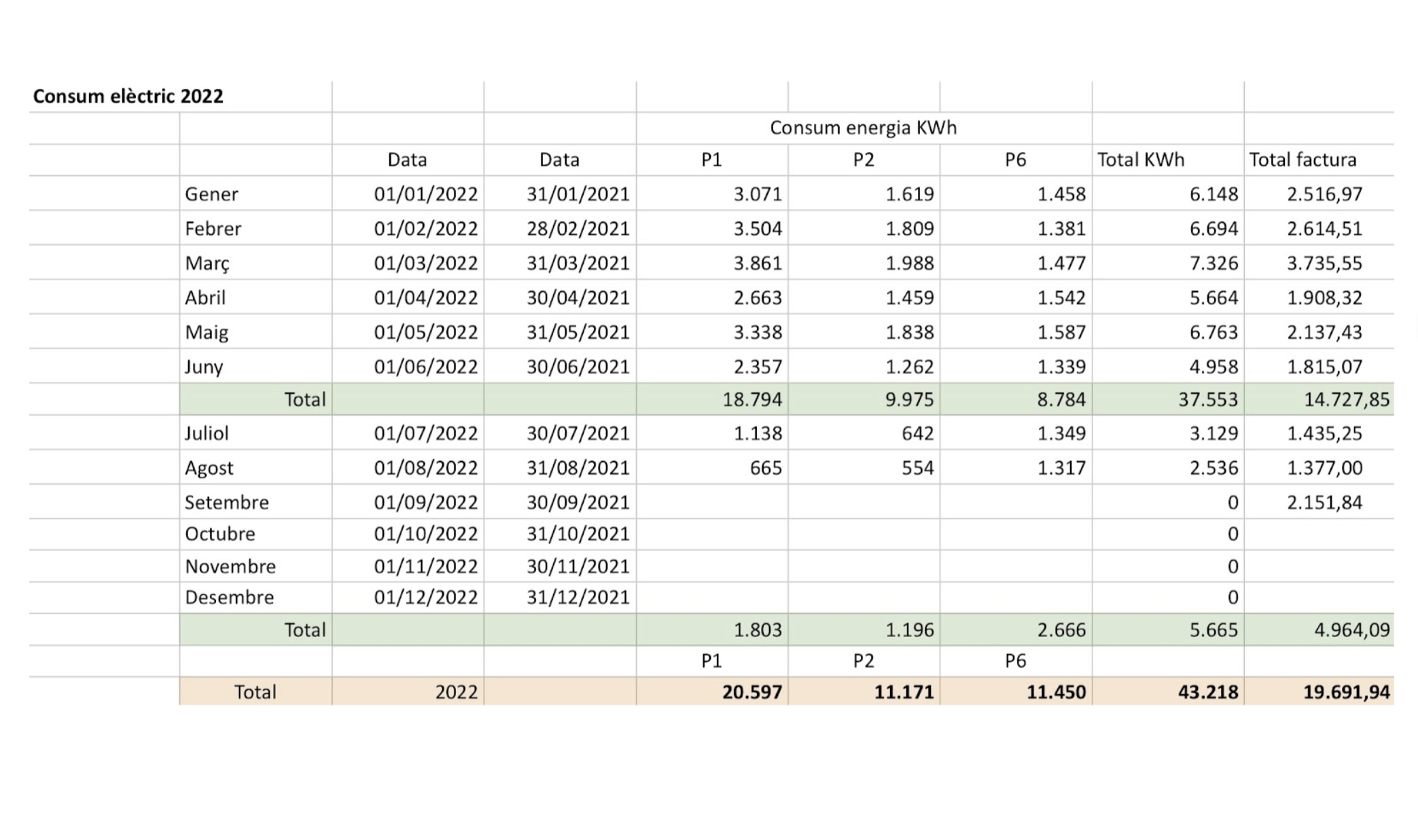Select Maig's Total KWh value 6.763
The width and height of the screenshot is (1418, 840).
[x=1213, y=333]
